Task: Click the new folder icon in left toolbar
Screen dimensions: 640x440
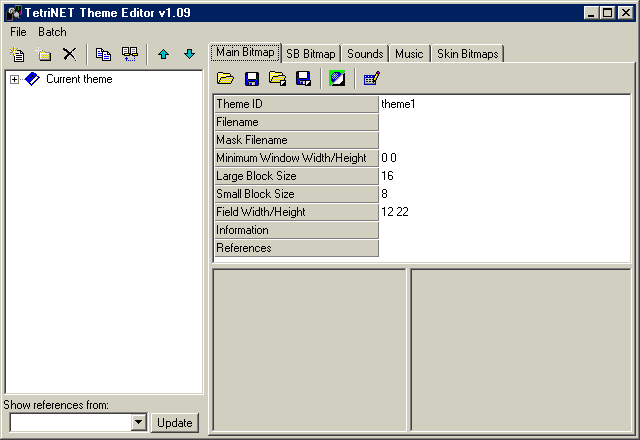Action: coord(43,54)
